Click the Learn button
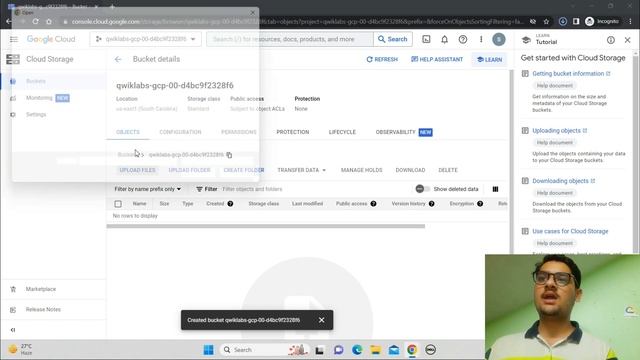 489,60
